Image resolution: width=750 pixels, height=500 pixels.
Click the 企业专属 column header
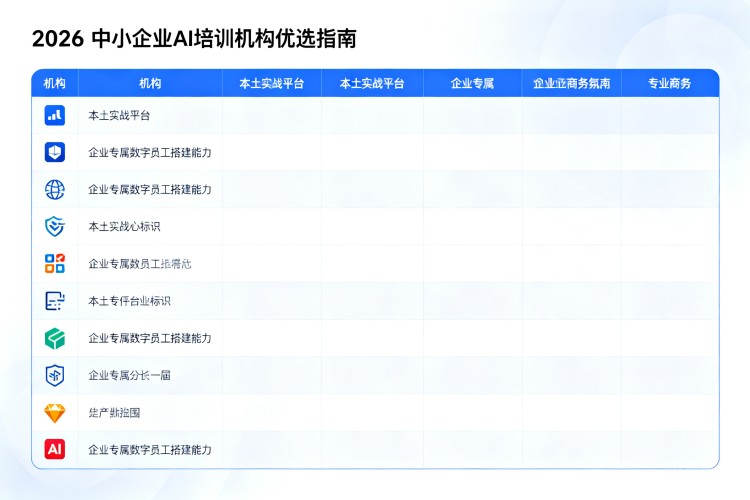[472, 83]
